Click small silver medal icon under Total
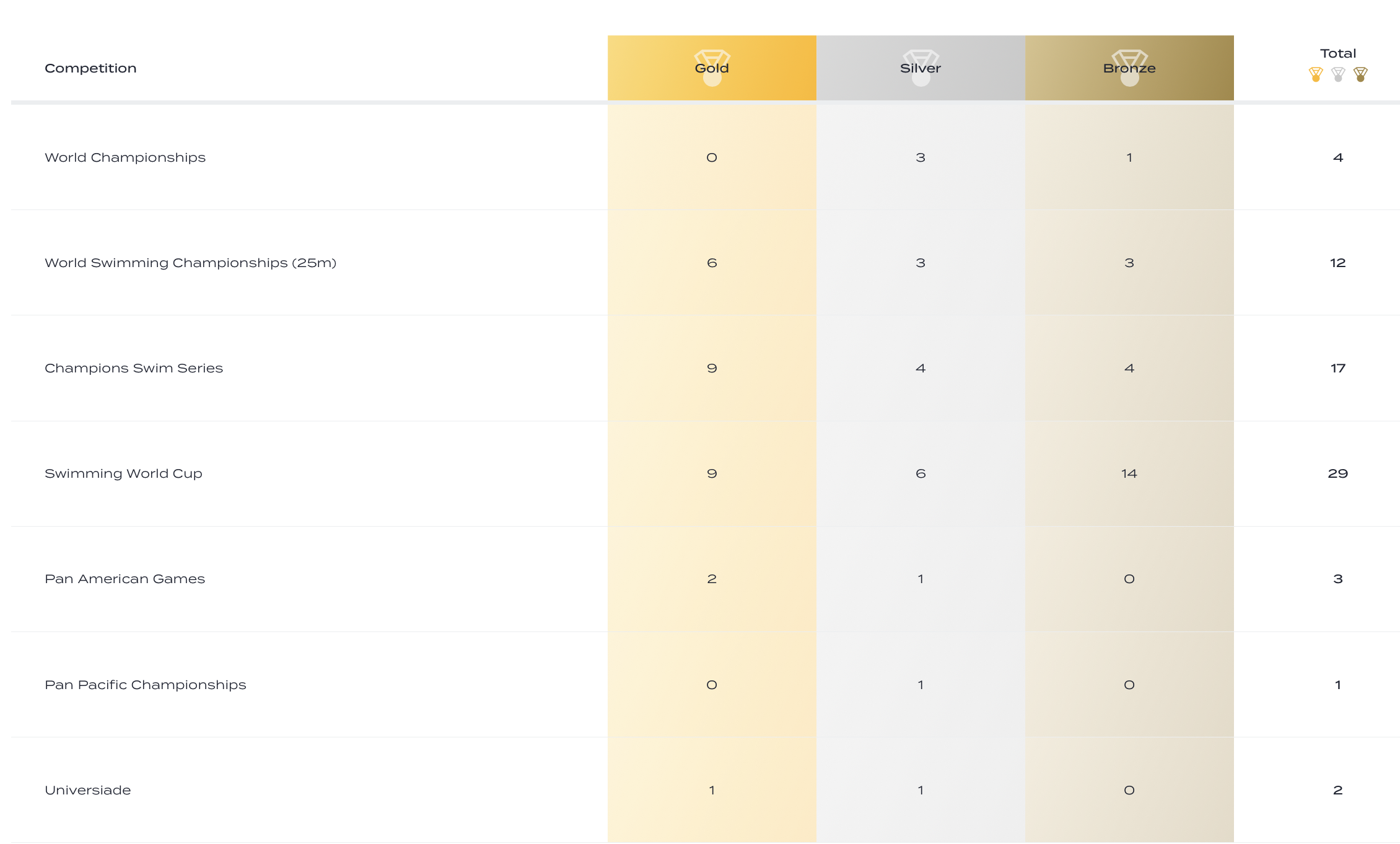This screenshot has width=1400, height=844. tap(1338, 74)
